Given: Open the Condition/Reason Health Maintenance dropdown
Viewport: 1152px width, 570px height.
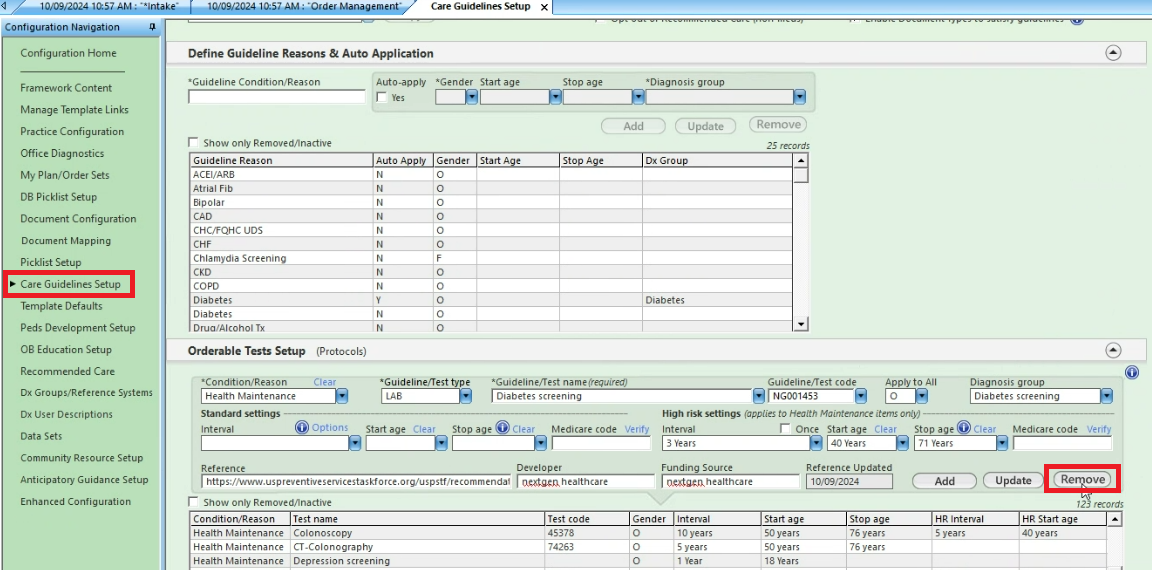Looking at the screenshot, I should pyautogui.click(x=342, y=396).
